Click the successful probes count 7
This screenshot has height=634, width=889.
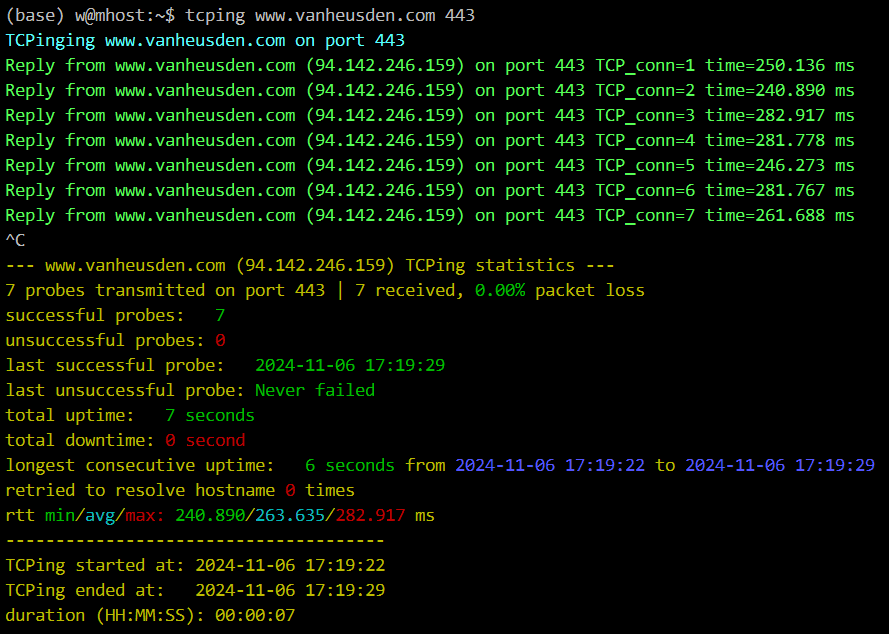tap(220, 315)
